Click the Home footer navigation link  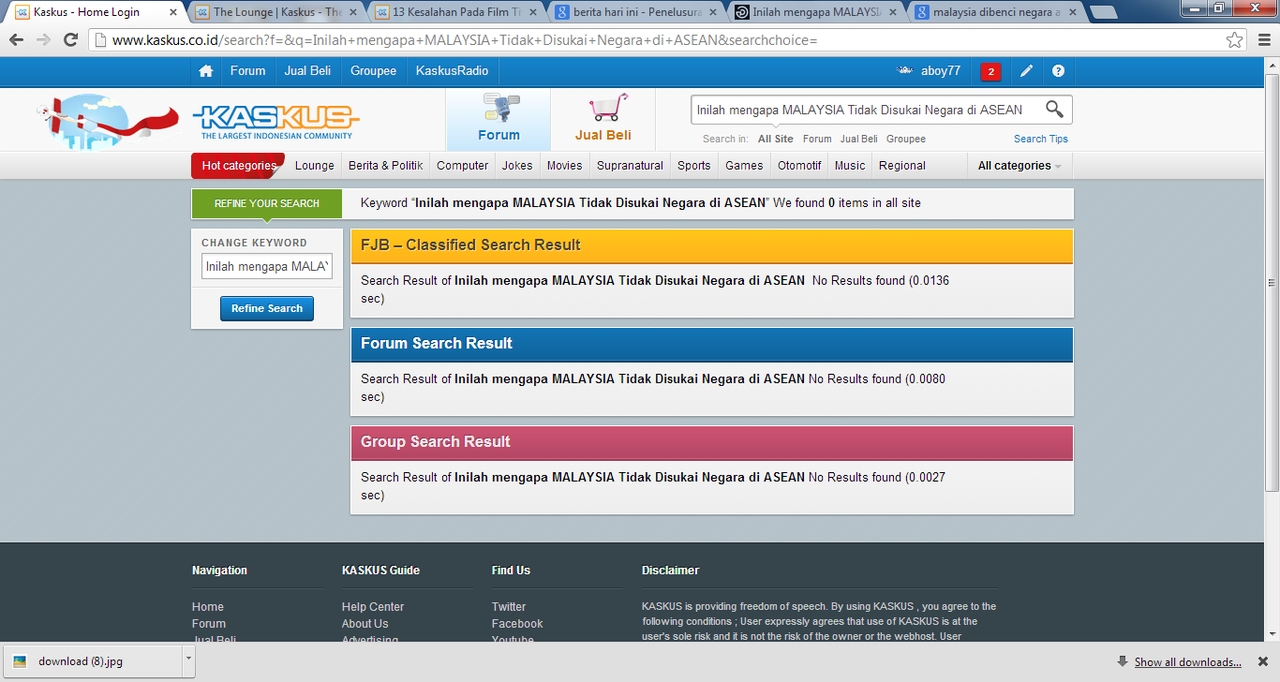[208, 607]
